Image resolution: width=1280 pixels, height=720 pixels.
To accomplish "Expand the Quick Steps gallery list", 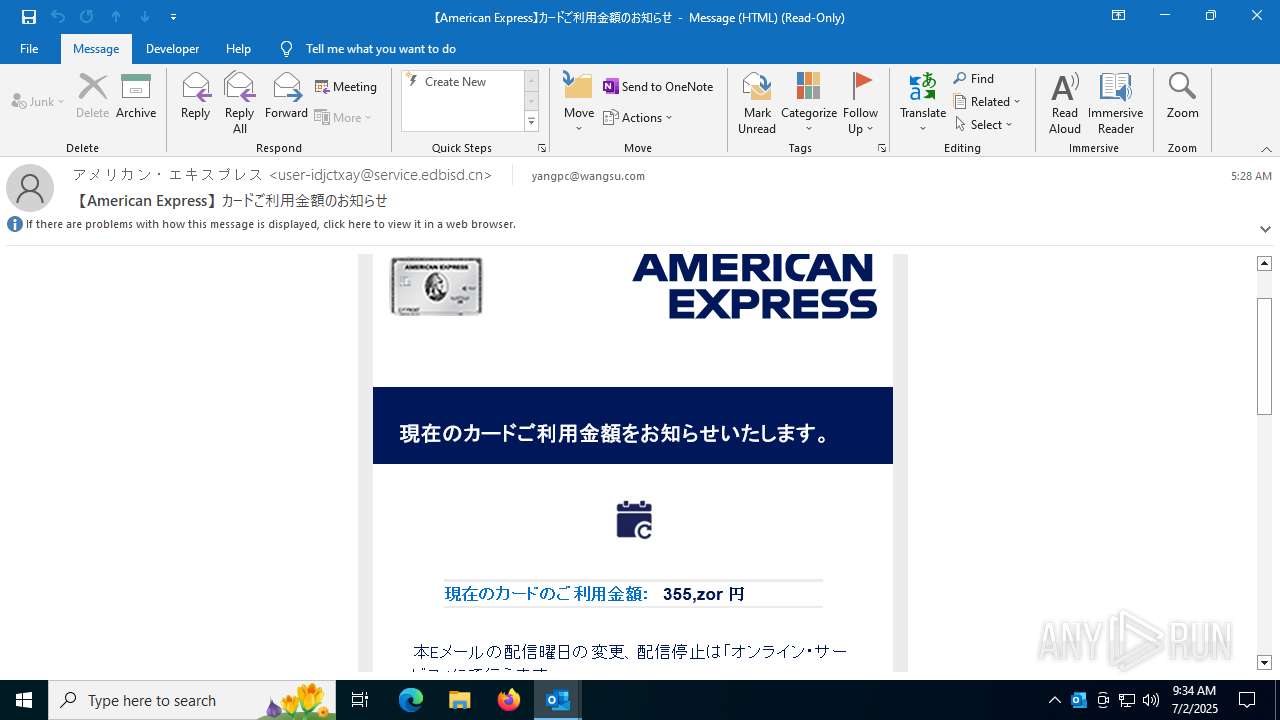I will pyautogui.click(x=531, y=122).
